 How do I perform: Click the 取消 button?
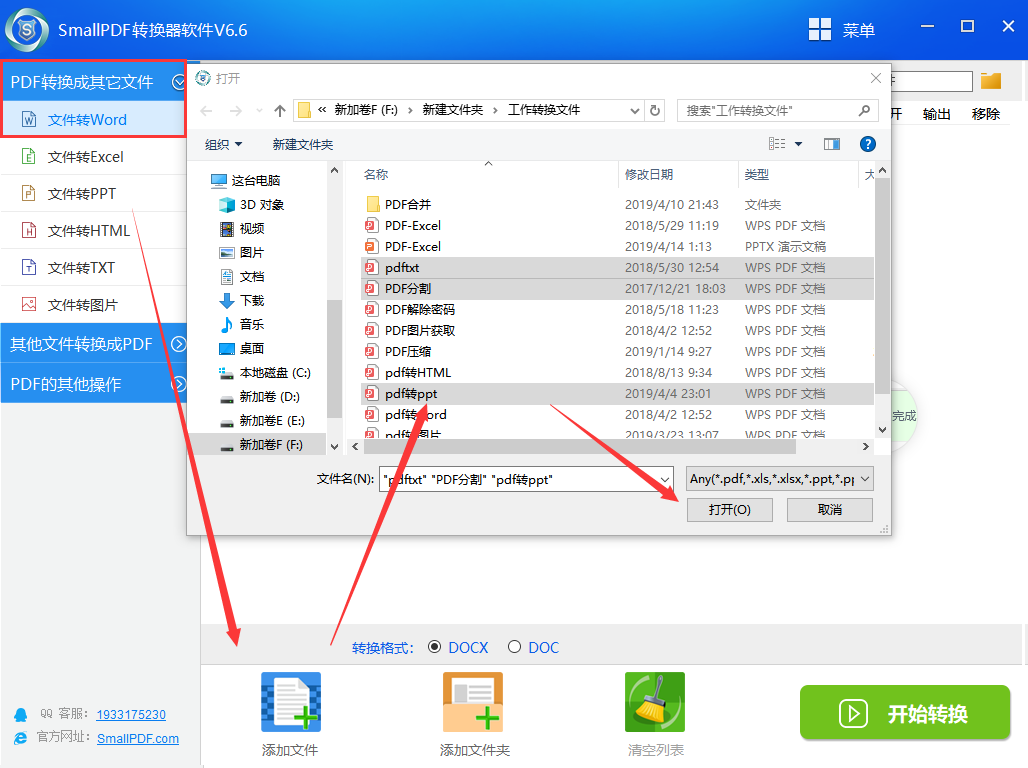click(830, 510)
